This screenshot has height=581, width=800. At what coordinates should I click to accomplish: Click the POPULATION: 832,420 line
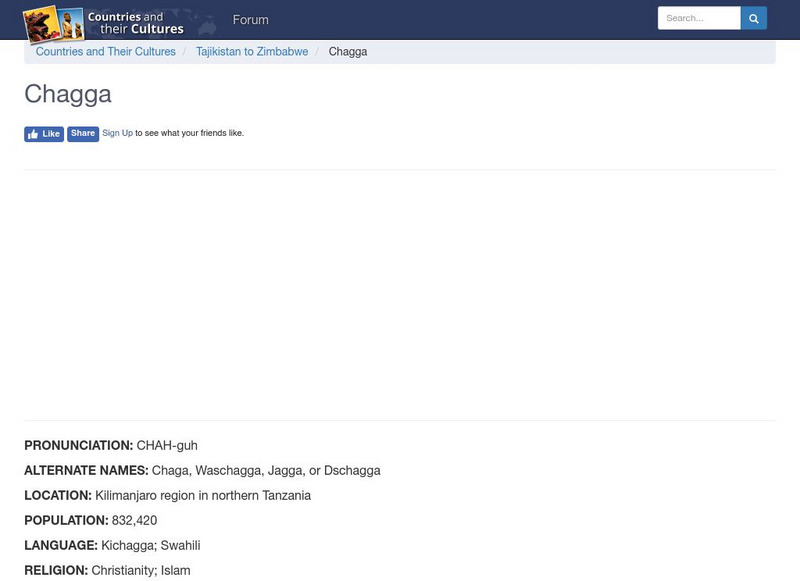coord(90,520)
